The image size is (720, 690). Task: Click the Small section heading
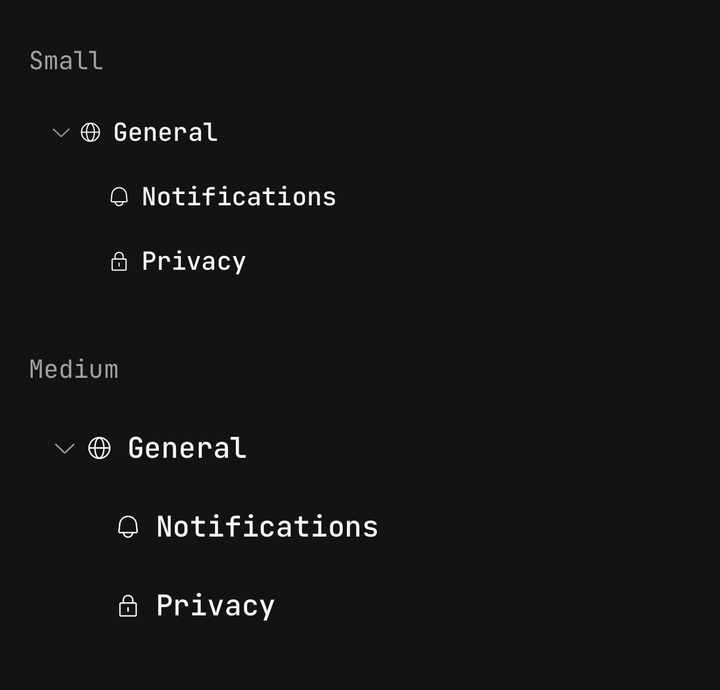66,61
